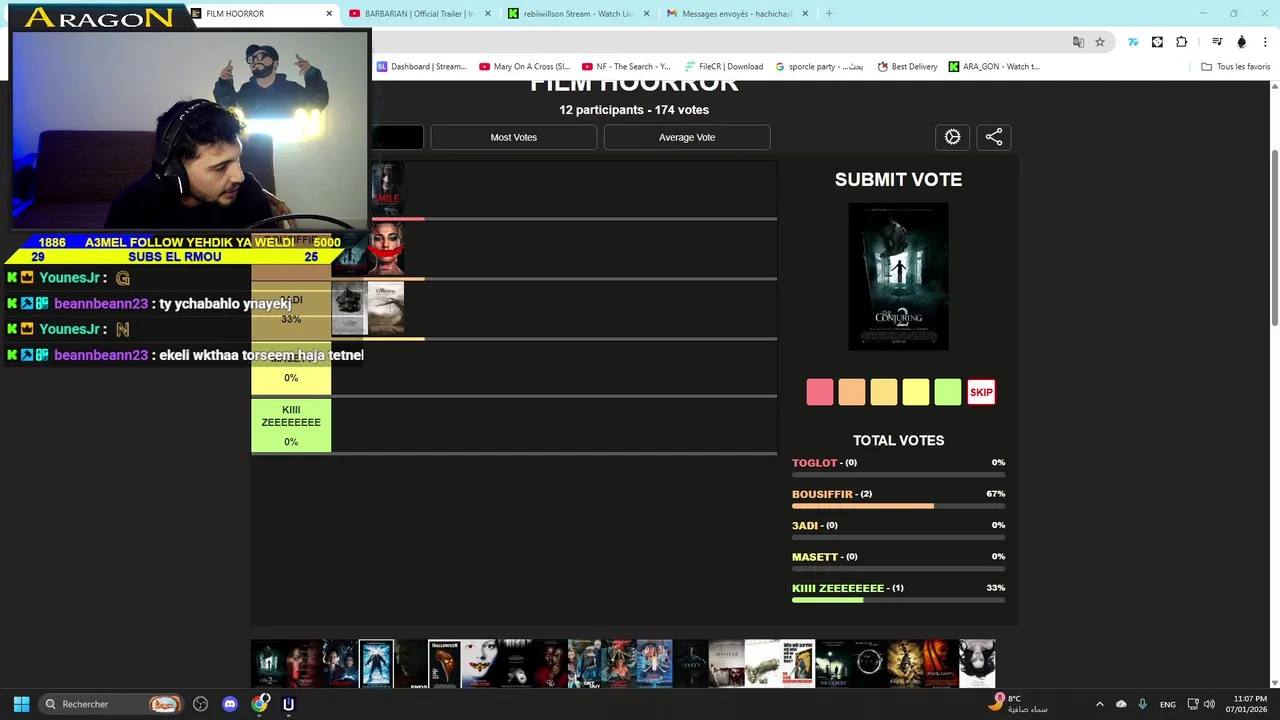Sort by Average Vote
The image size is (1280, 720).
click(687, 137)
